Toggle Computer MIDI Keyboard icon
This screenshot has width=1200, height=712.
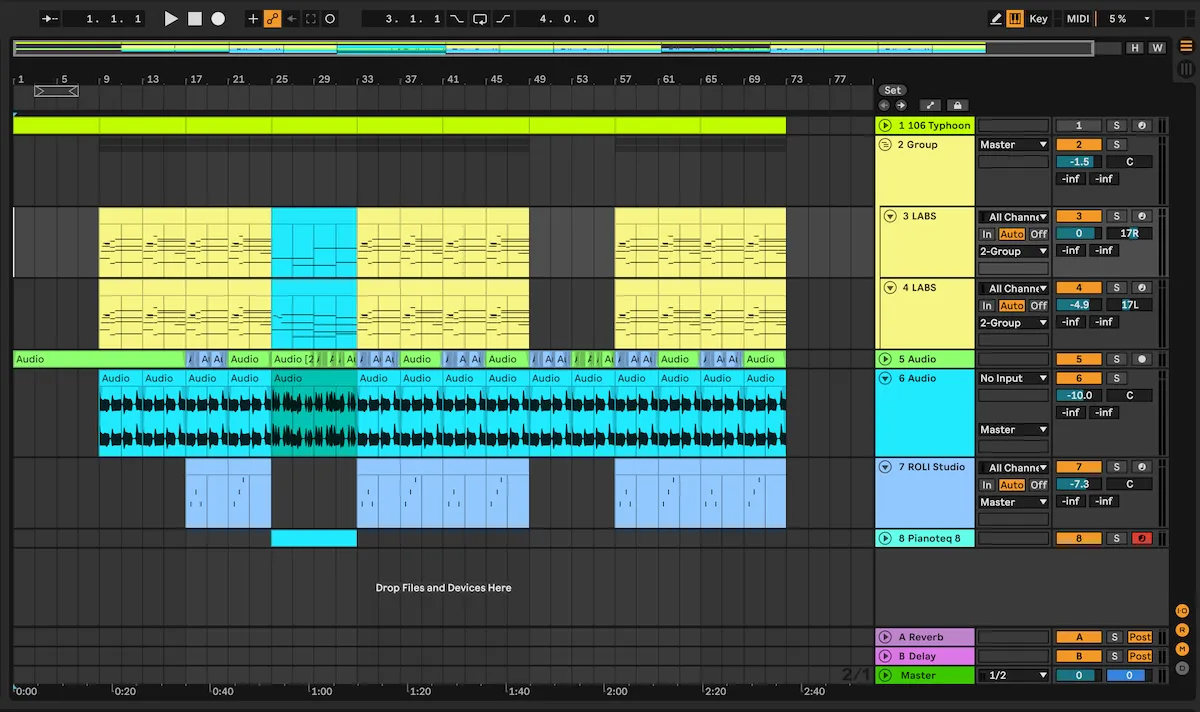1015,18
